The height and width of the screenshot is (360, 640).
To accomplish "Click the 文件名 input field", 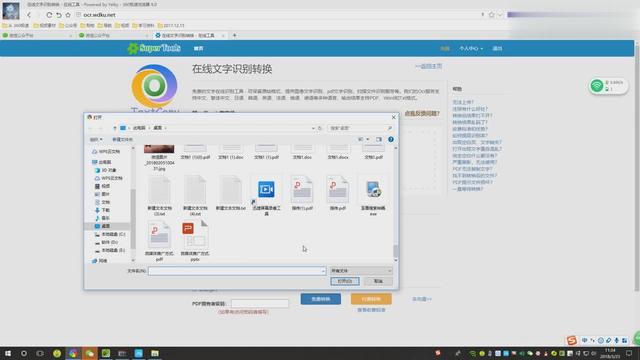I will pos(237,271).
